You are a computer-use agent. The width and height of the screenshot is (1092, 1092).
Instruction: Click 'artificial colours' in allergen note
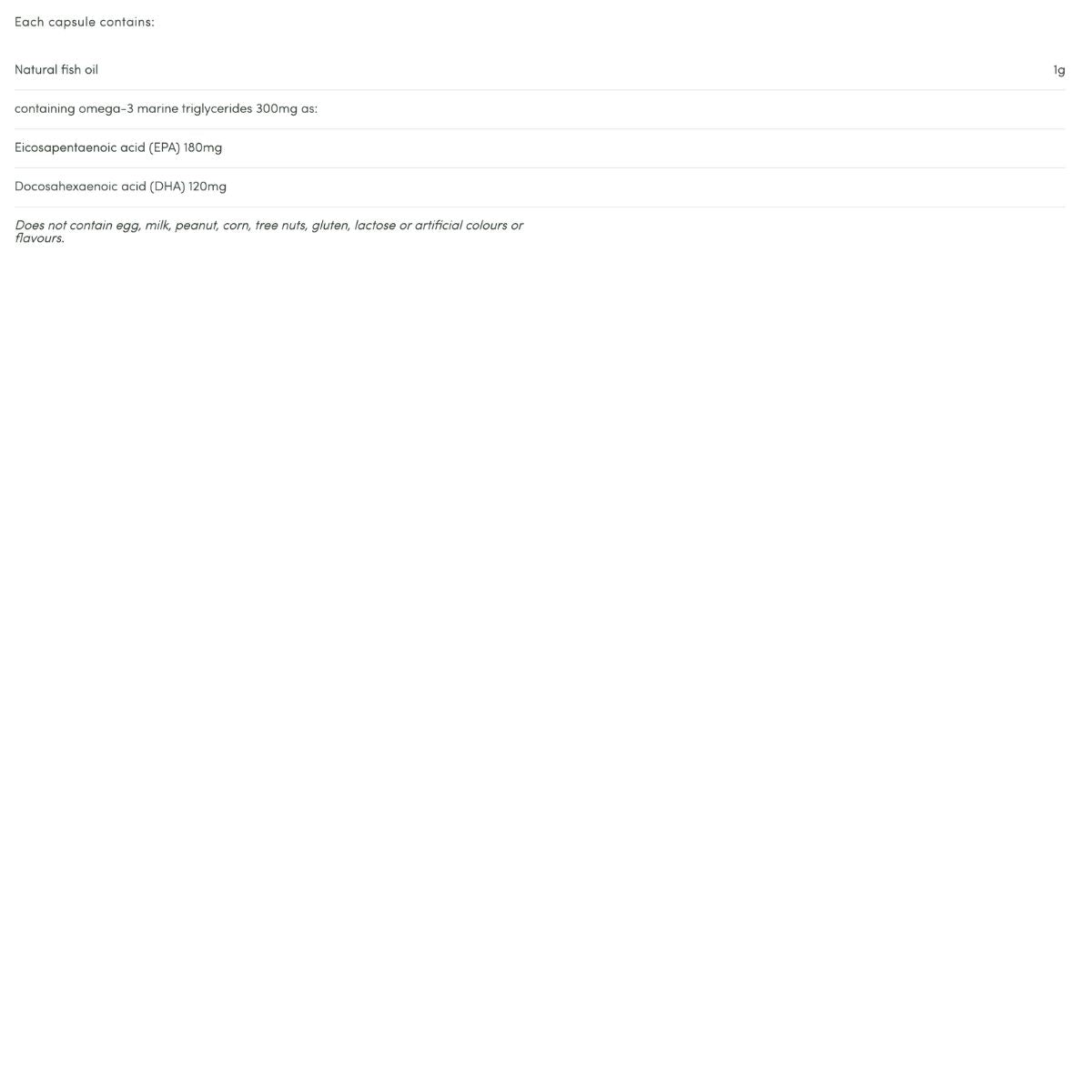[x=460, y=226]
